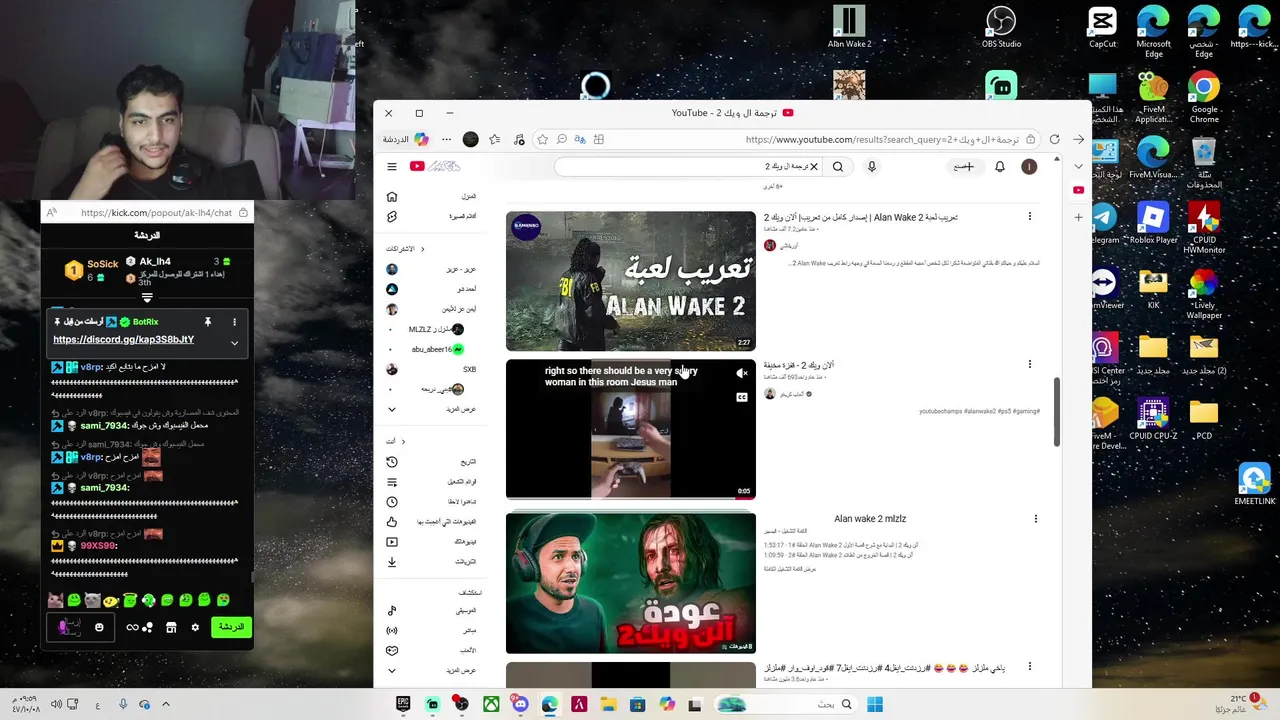Unpin the pinned message with pin icon
Screen dimensions: 1280x720
pyautogui.click(x=207, y=322)
